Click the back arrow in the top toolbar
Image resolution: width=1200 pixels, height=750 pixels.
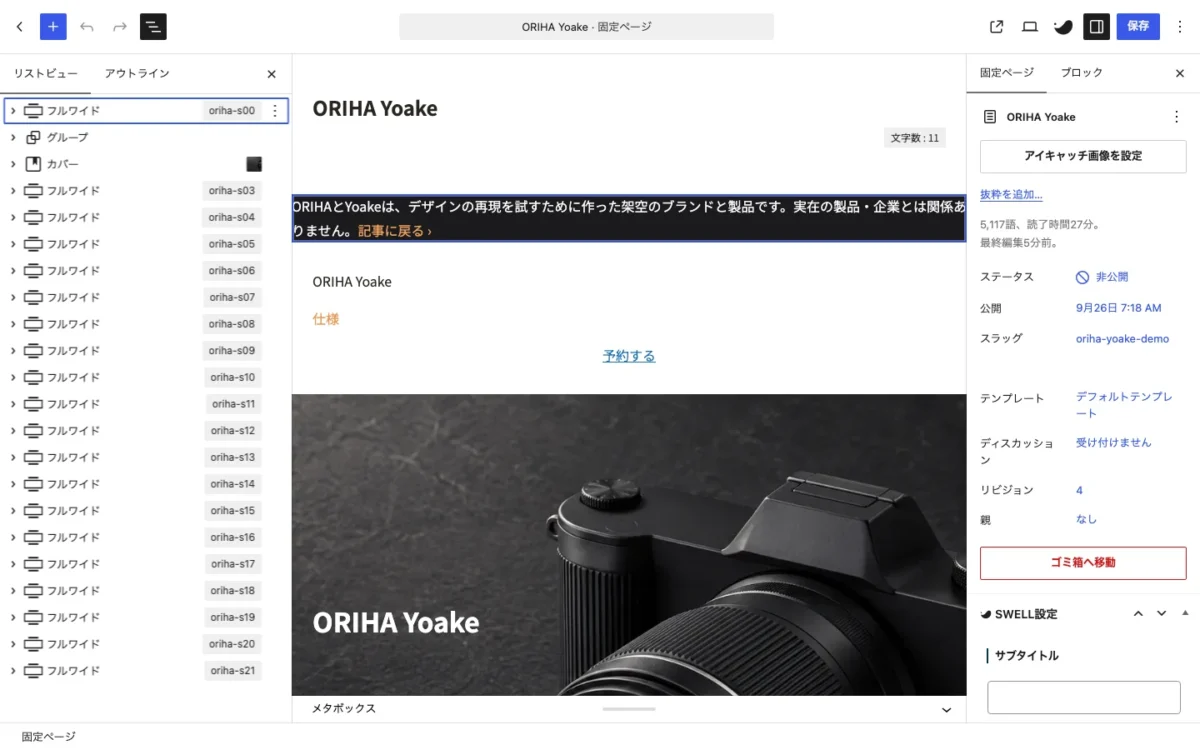[19, 27]
